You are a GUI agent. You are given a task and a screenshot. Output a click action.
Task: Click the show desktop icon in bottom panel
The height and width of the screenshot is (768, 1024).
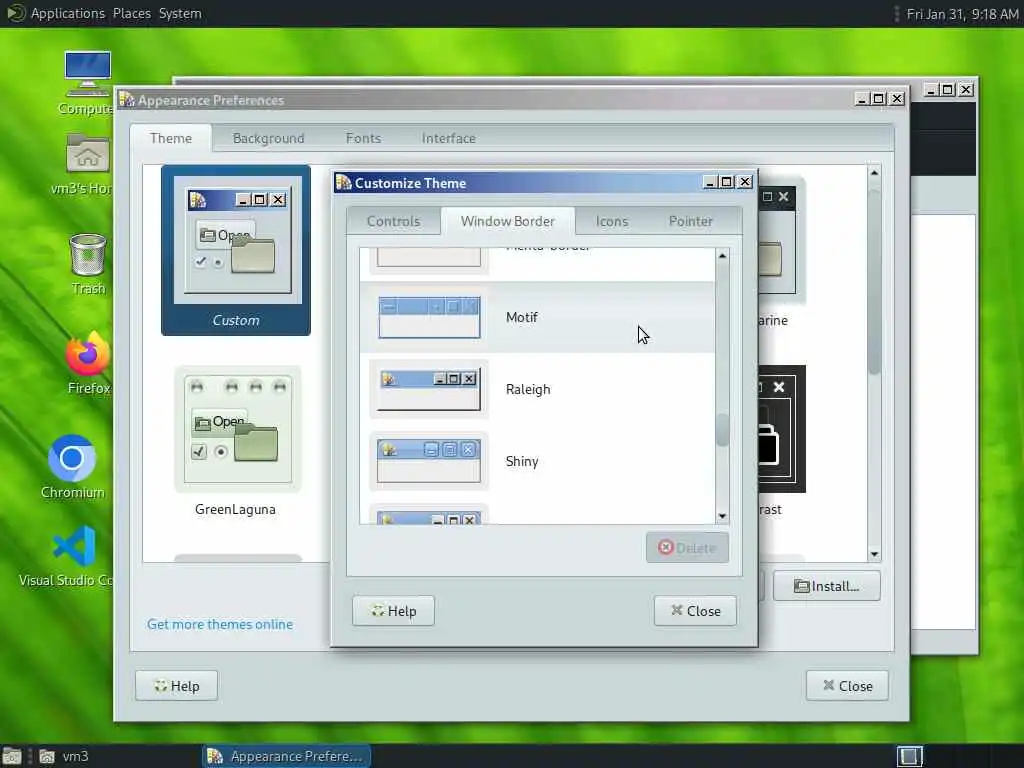[x=12, y=756]
